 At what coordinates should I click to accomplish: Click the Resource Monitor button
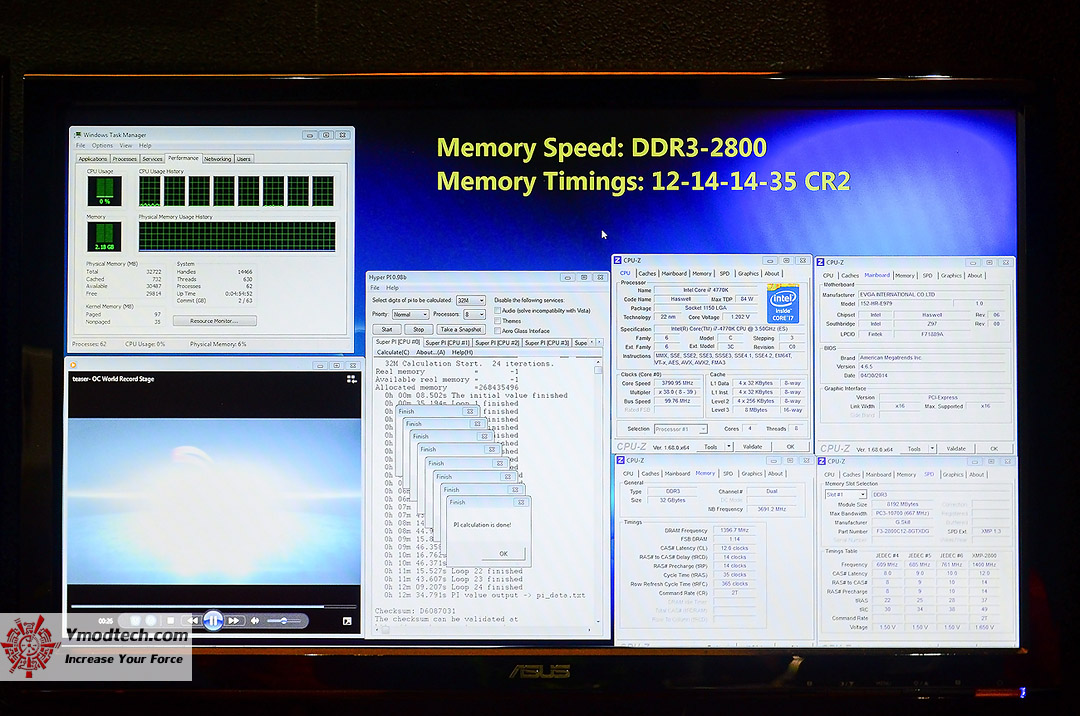[x=214, y=321]
